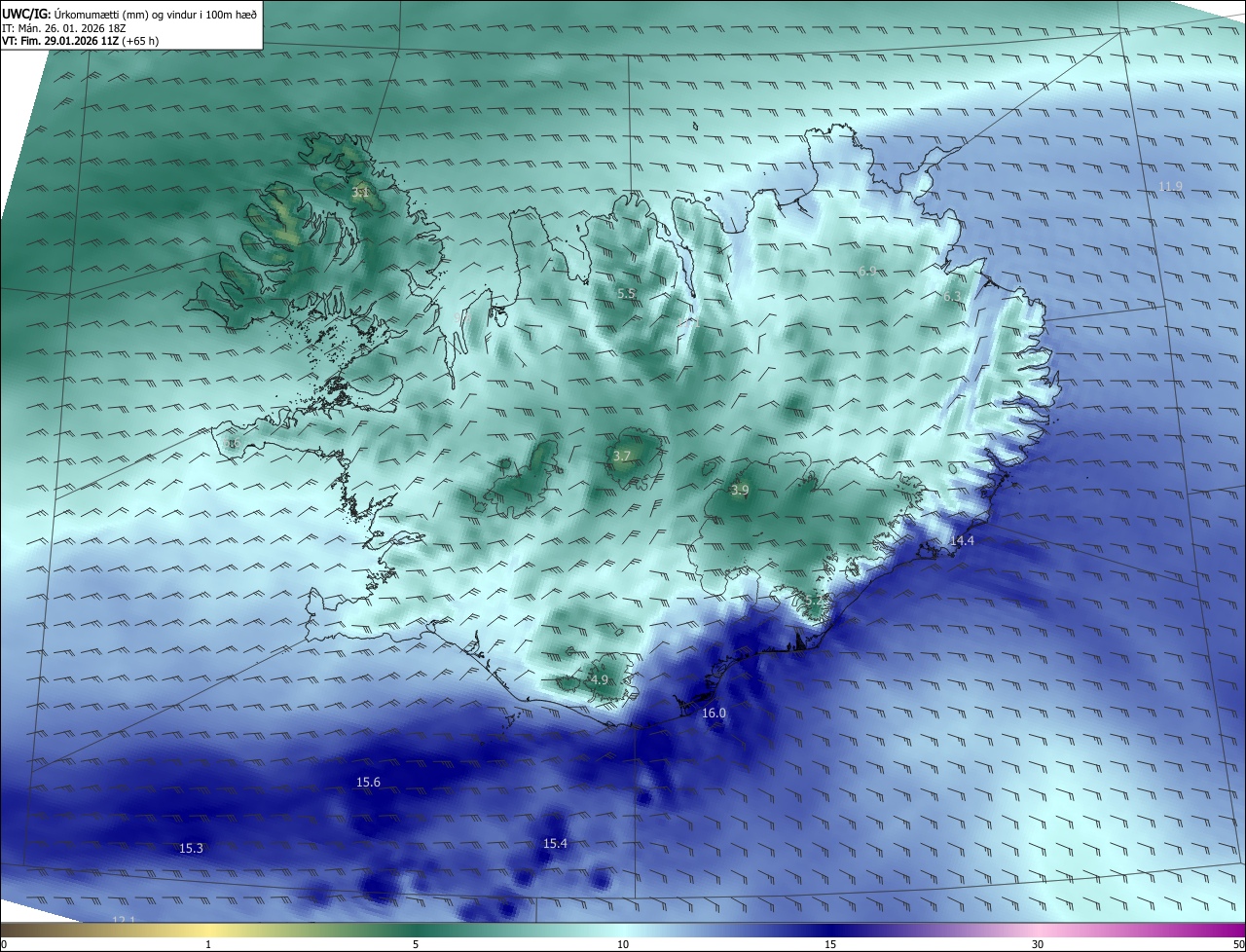Click the 10 tick on the color scale
Image resolution: width=1246 pixels, height=952 pixels.
[x=623, y=944]
